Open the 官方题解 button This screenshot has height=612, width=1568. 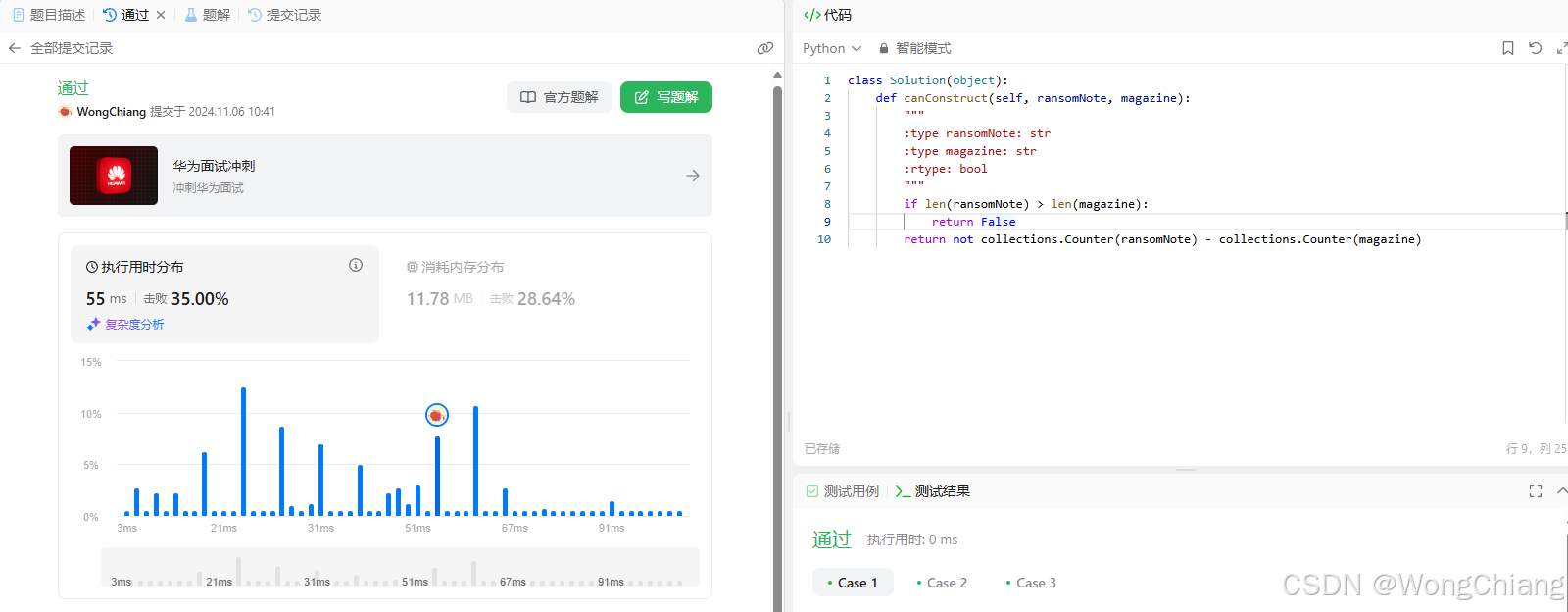[560, 97]
